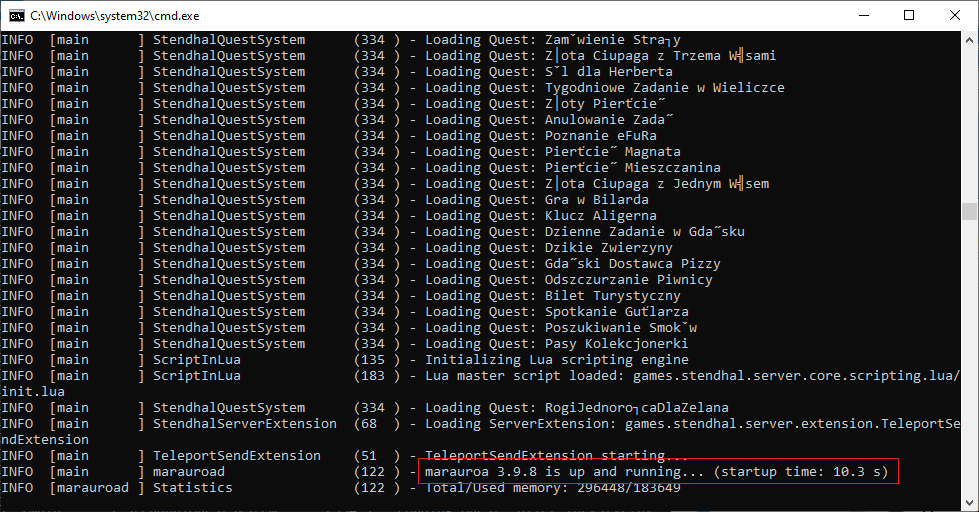979x512 pixels.
Task: Click the 'marauroa 3.9.8 is up and running' message
Action: tap(656, 471)
